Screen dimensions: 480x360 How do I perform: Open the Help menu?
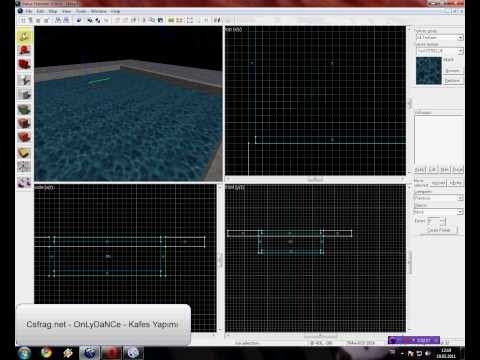(115, 11)
